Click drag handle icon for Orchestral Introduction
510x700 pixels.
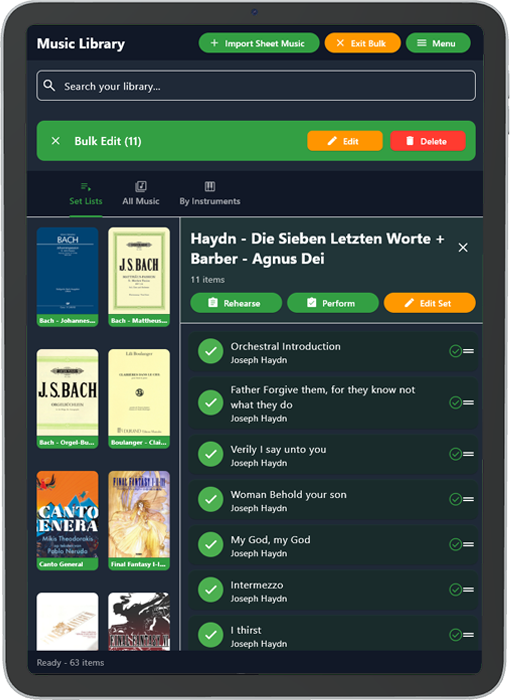[468, 351]
